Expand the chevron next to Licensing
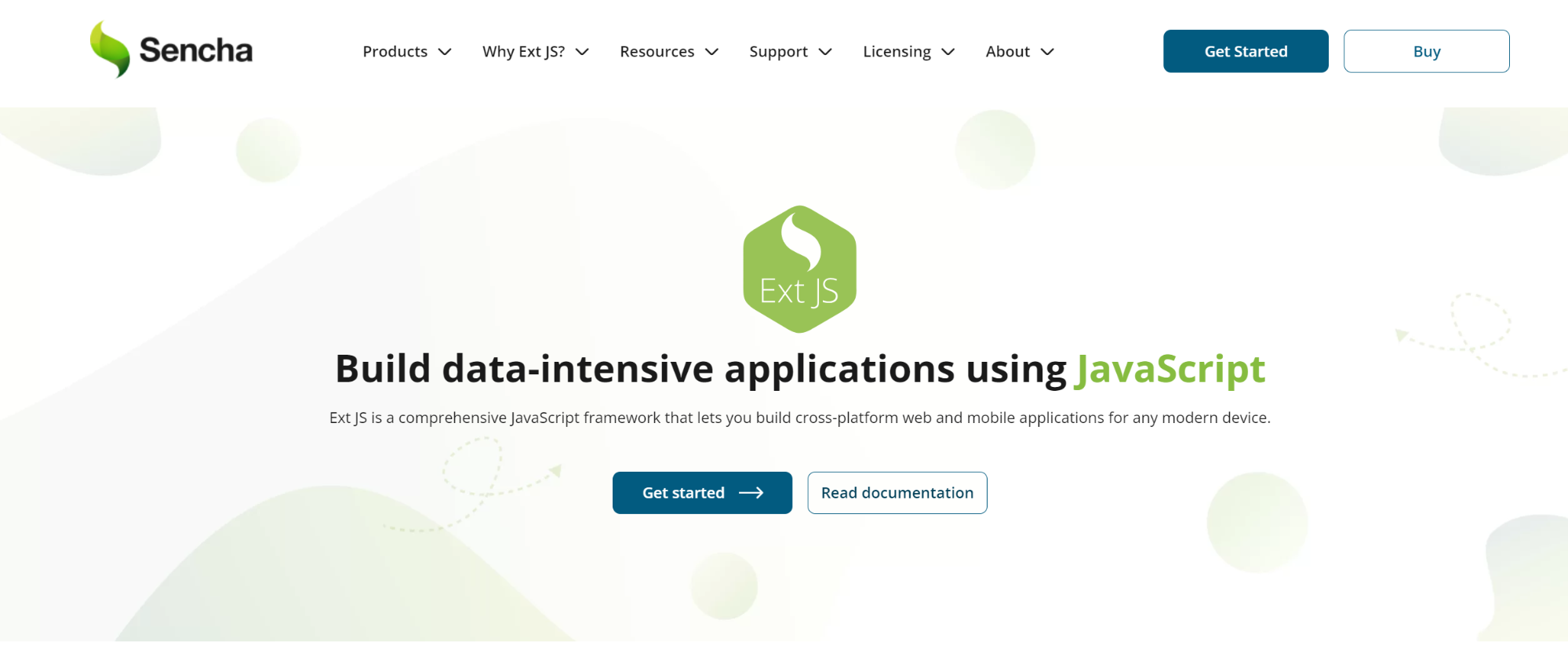 [948, 52]
